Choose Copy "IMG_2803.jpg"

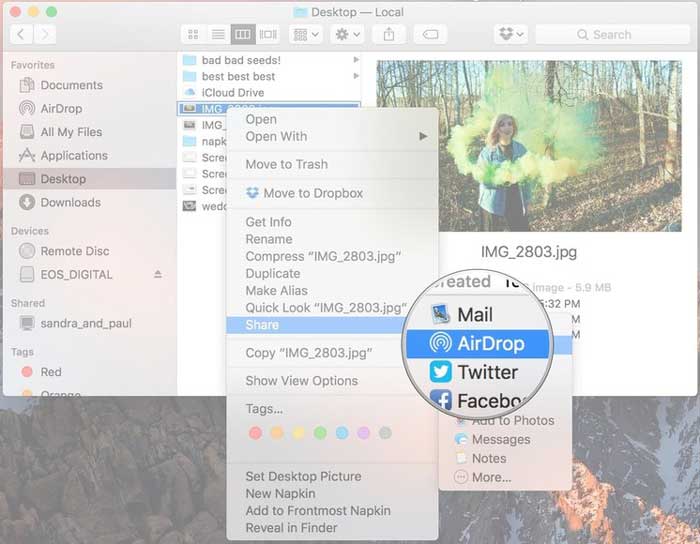tap(308, 353)
